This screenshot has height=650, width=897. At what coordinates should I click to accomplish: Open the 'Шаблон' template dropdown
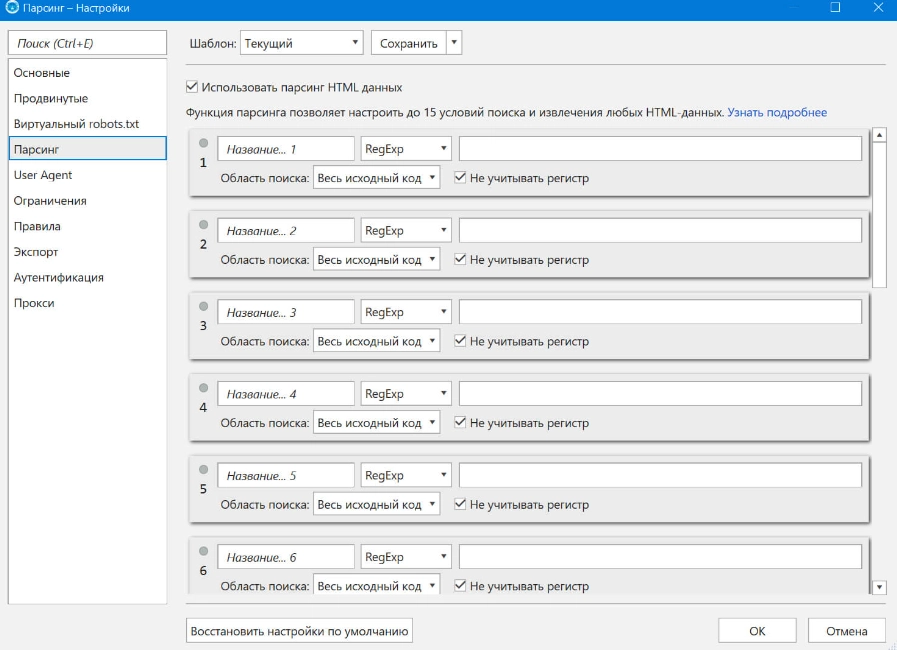[302, 43]
